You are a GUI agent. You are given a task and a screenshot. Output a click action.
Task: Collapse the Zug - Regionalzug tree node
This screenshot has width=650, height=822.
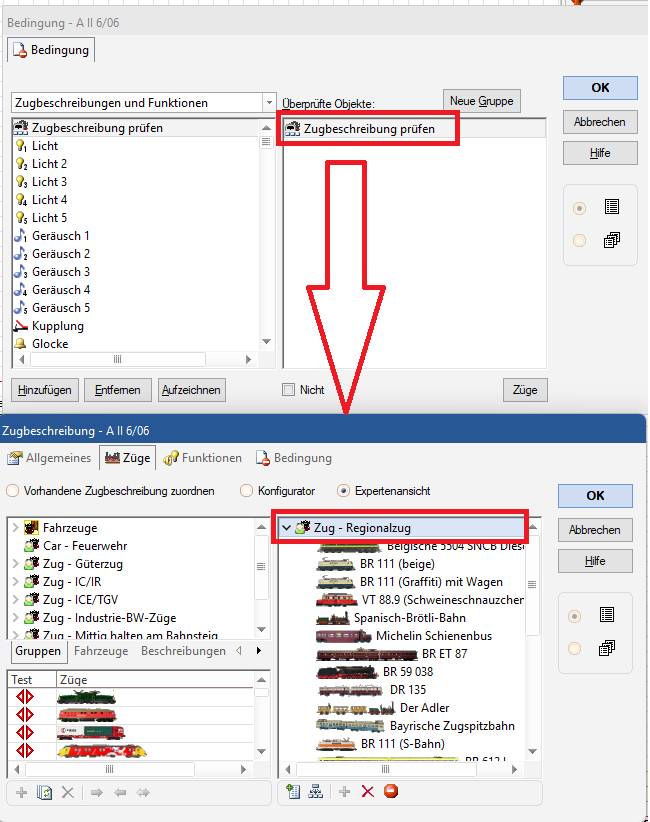pos(287,528)
